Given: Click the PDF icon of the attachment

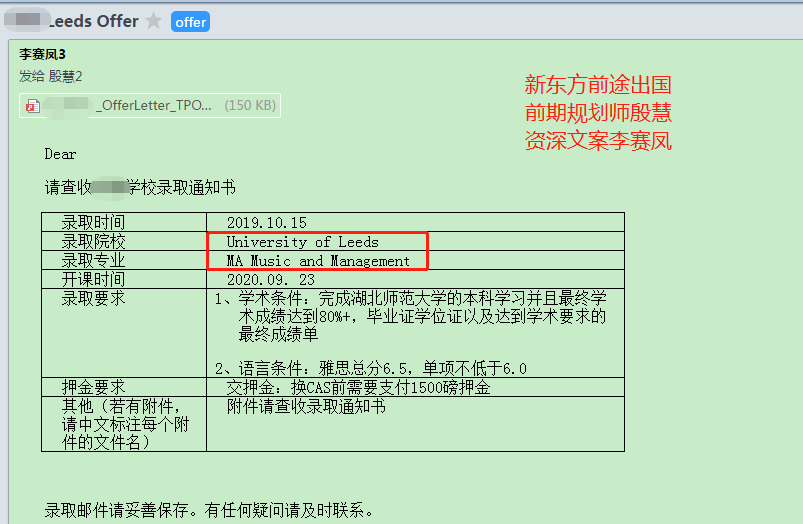Looking at the screenshot, I should (x=33, y=106).
